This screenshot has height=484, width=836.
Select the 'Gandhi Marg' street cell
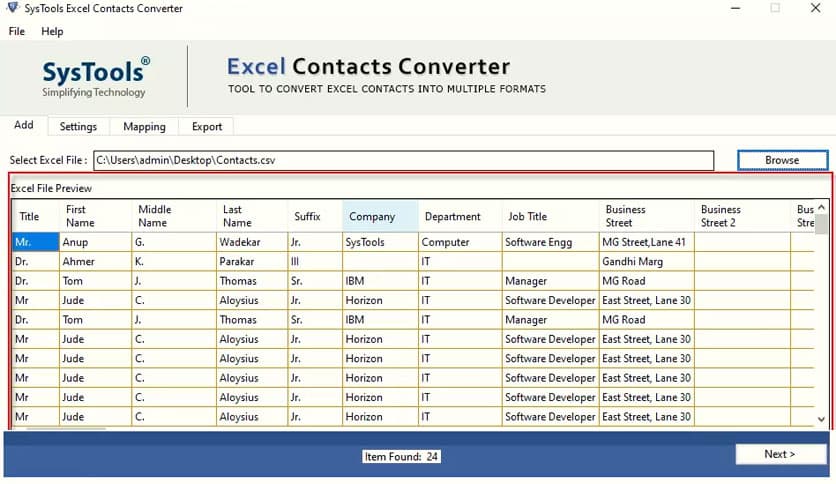647,262
